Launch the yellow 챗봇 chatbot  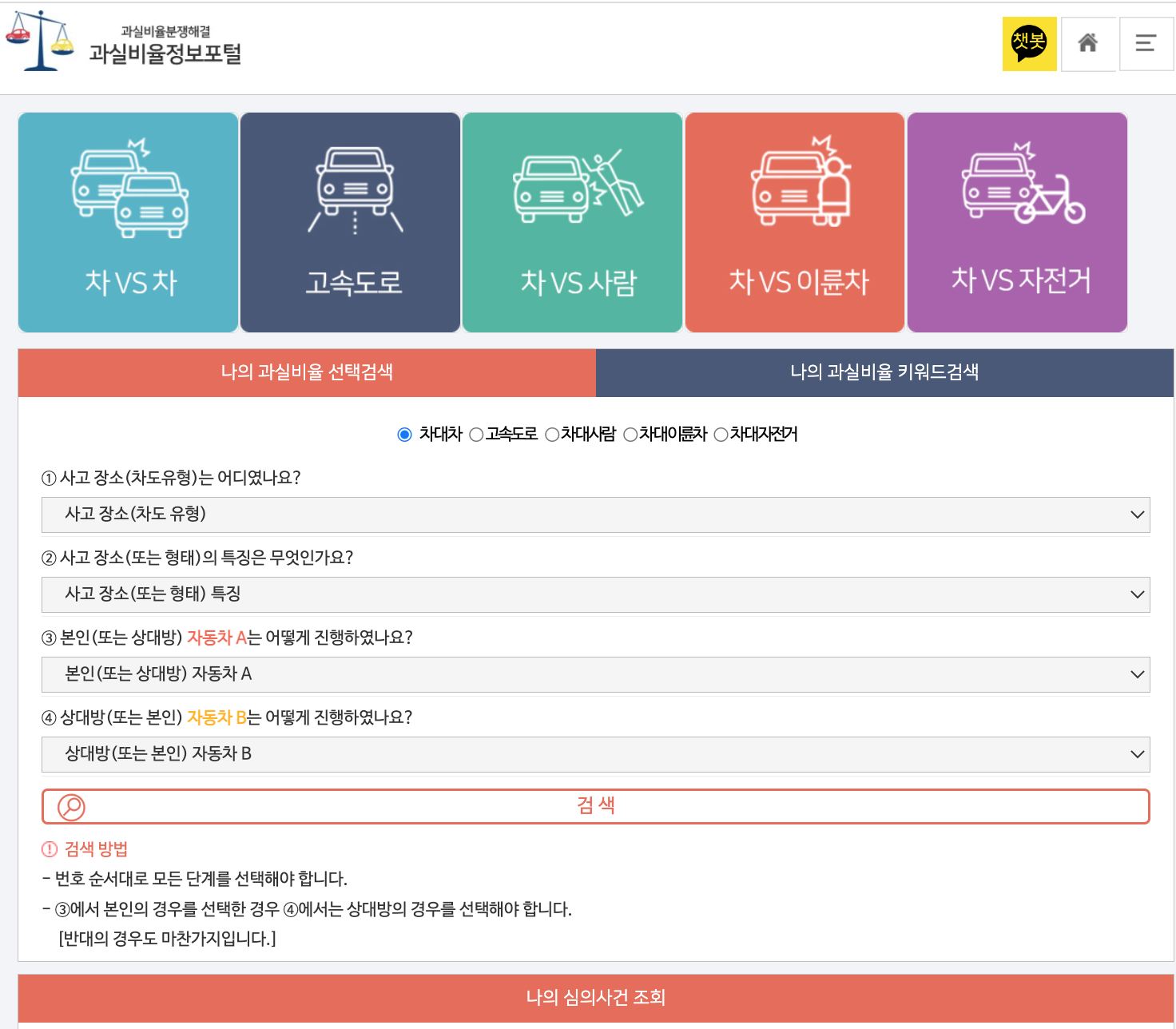[x=1030, y=44]
